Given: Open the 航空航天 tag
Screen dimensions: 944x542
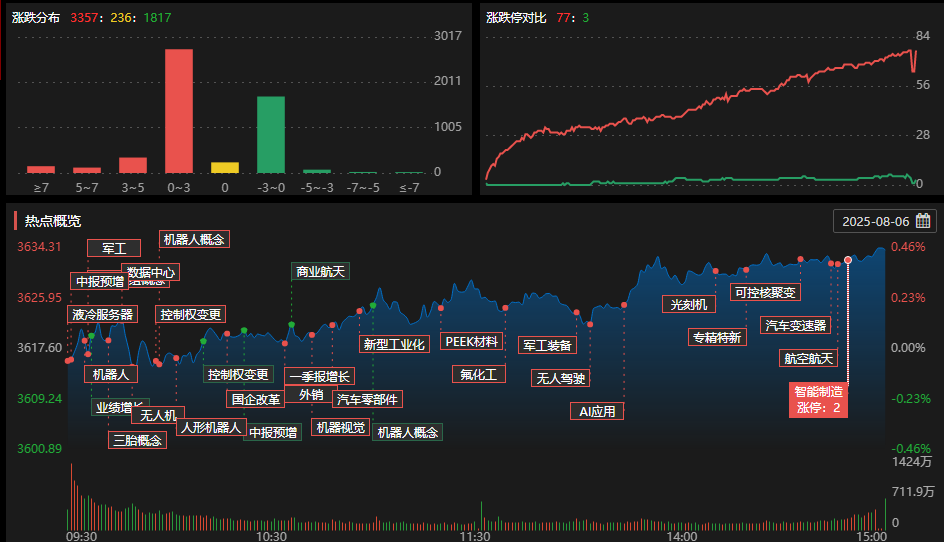Looking at the screenshot, I should coord(808,358).
